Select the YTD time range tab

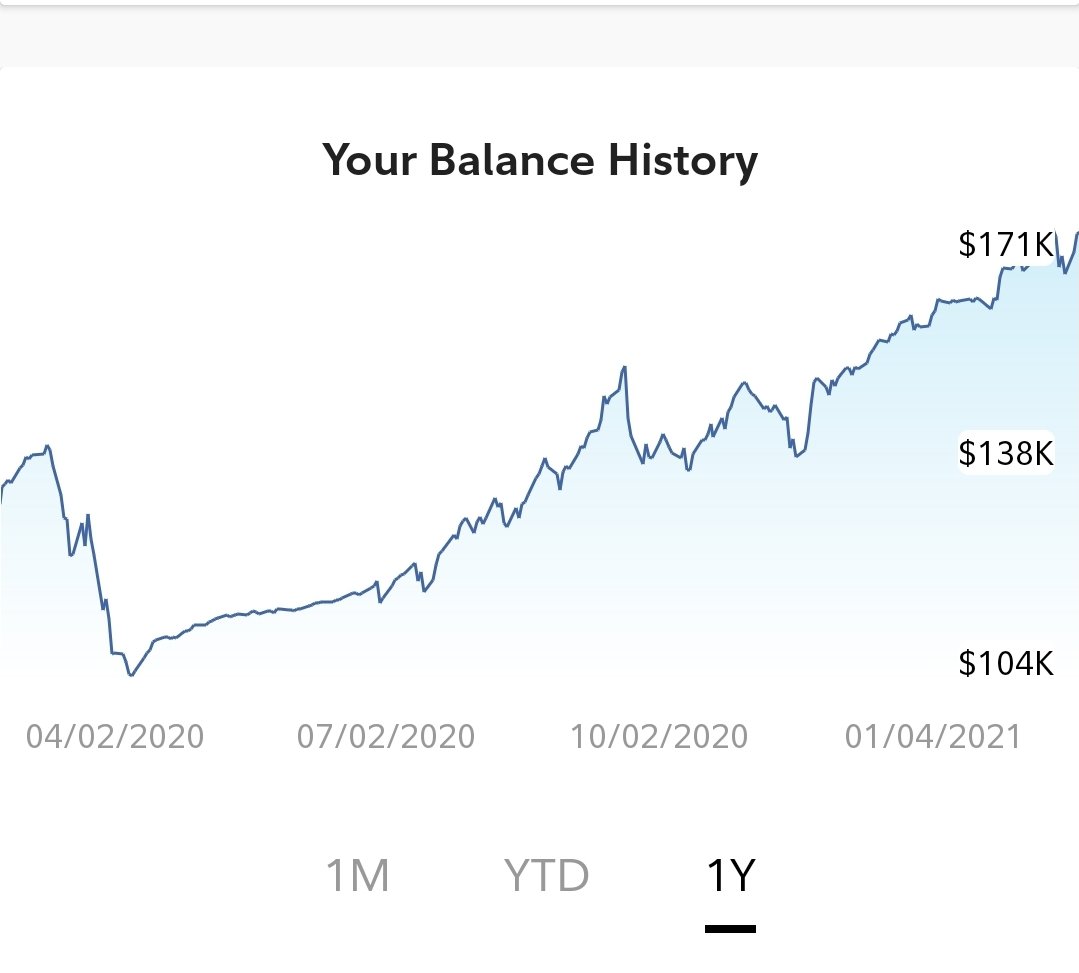(x=546, y=875)
